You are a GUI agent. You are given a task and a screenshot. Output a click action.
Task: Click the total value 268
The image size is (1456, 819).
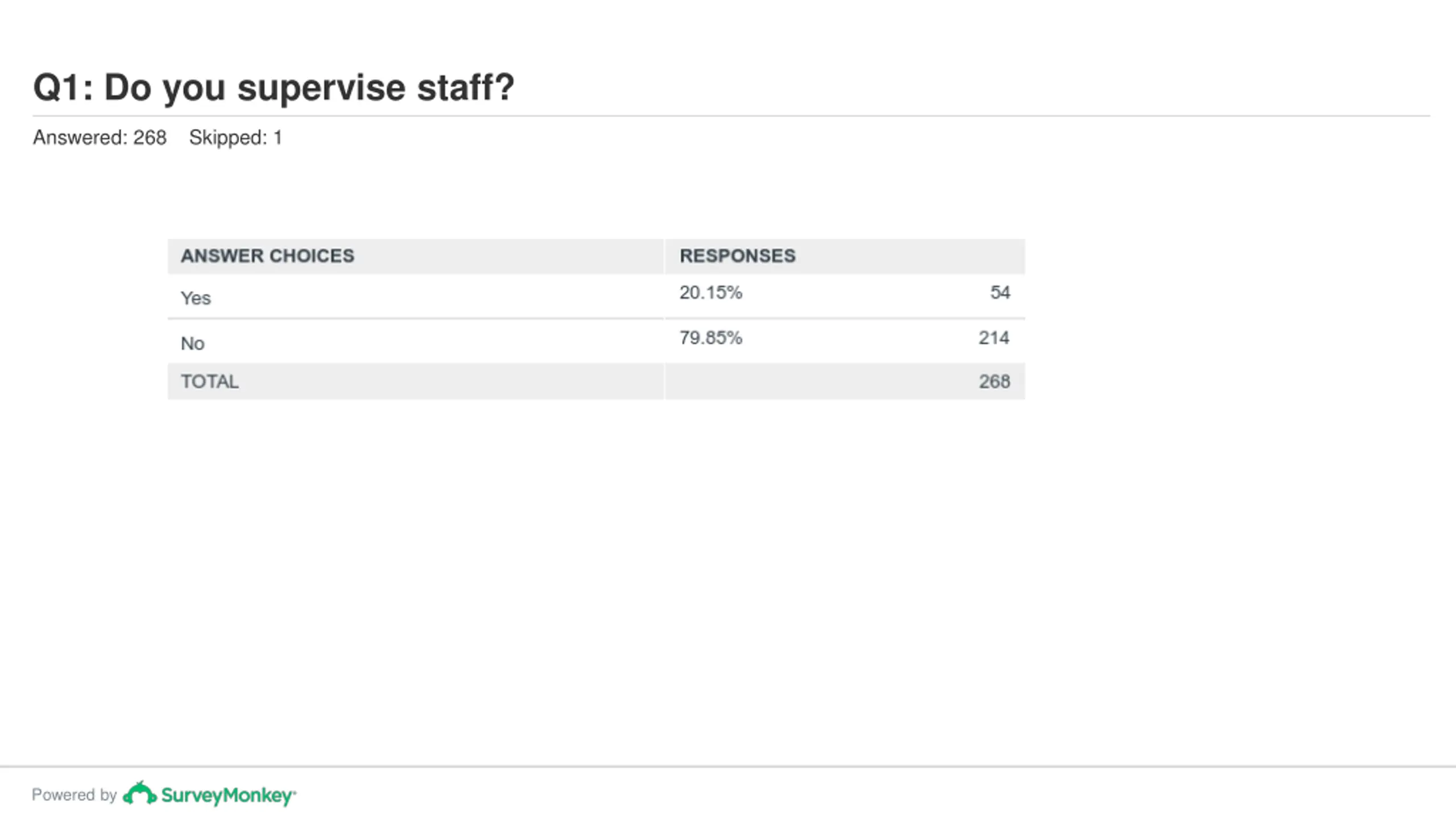click(x=994, y=382)
